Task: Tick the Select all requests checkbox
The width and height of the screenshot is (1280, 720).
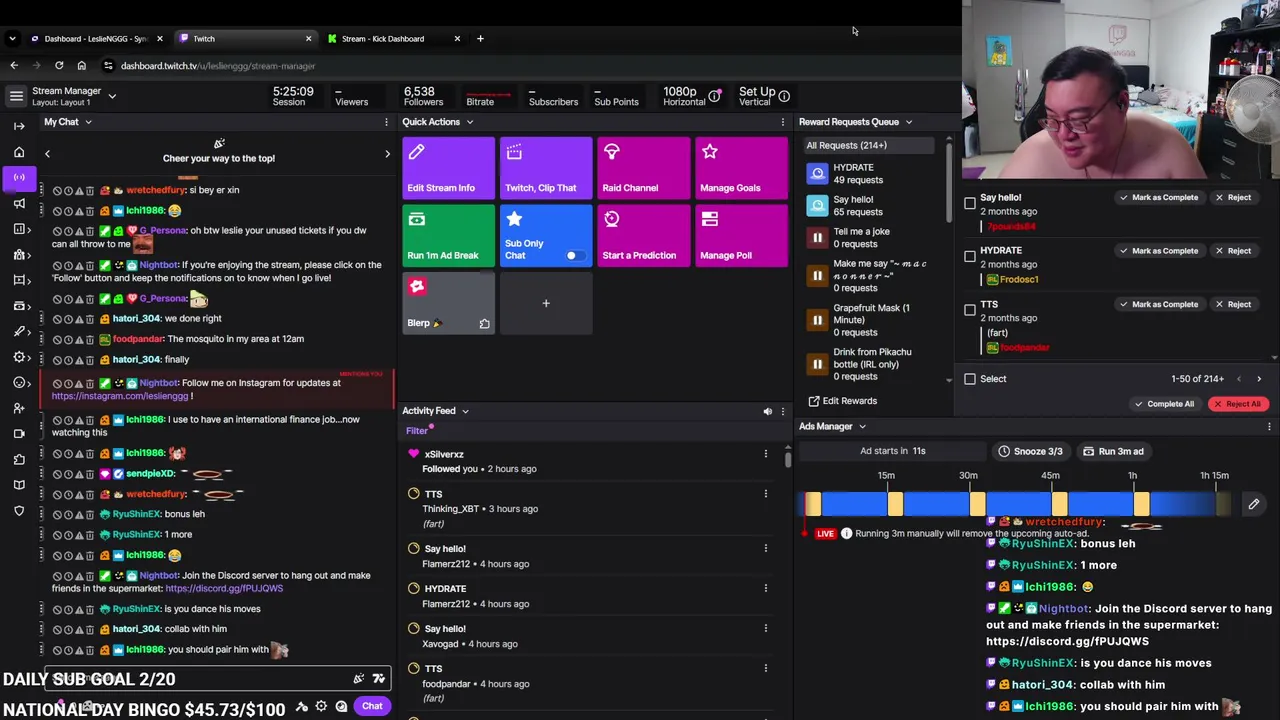Action: tap(970, 379)
